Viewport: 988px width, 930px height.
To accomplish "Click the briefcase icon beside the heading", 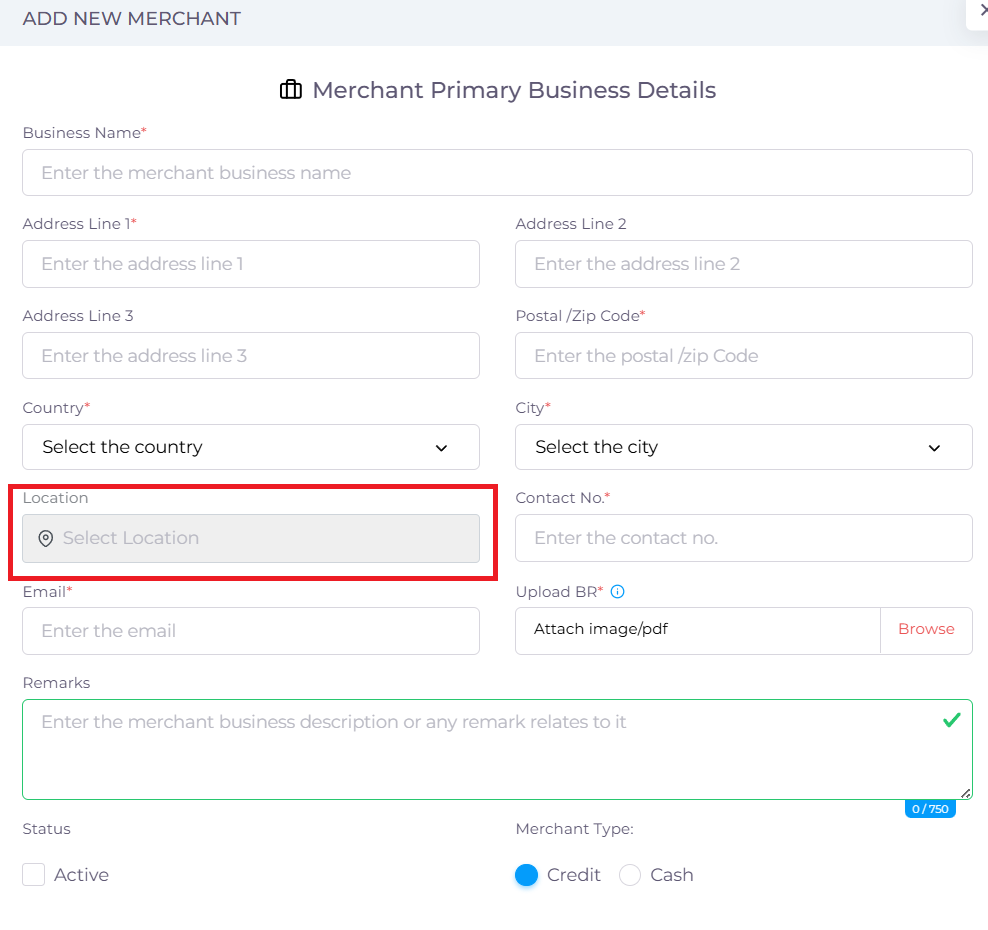I will [290, 90].
